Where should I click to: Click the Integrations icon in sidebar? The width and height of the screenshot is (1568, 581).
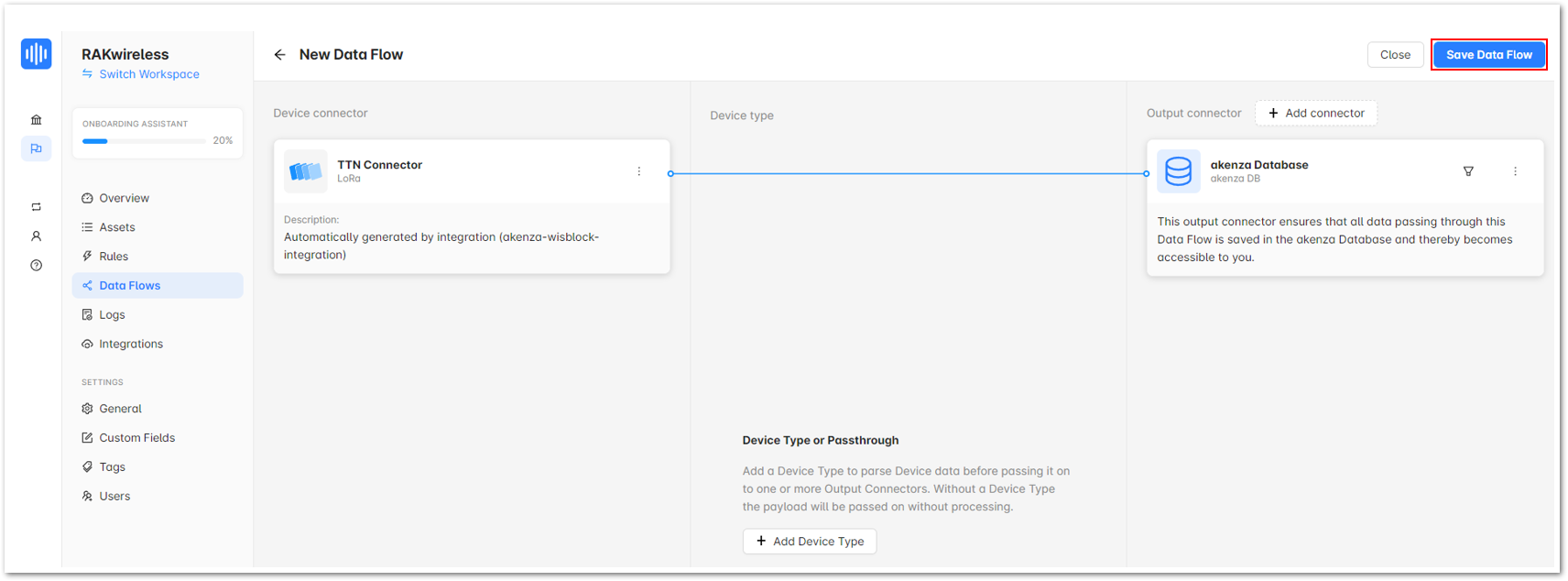click(x=87, y=345)
